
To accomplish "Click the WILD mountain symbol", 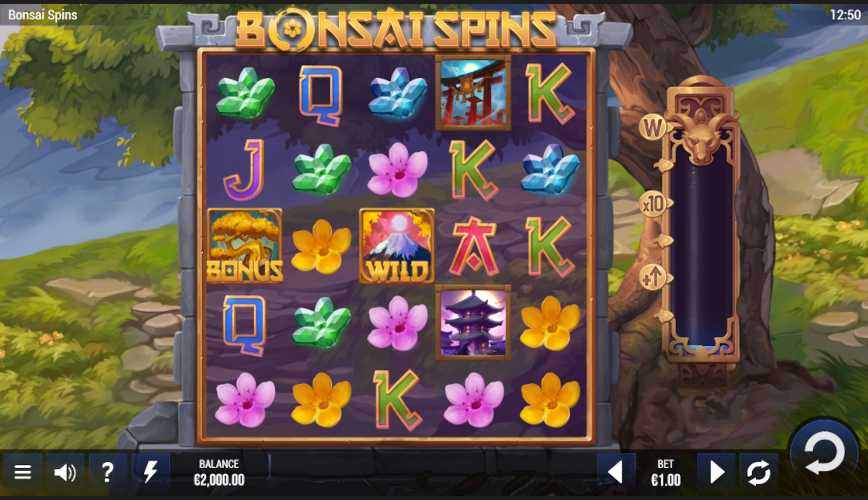I will click(x=397, y=246).
